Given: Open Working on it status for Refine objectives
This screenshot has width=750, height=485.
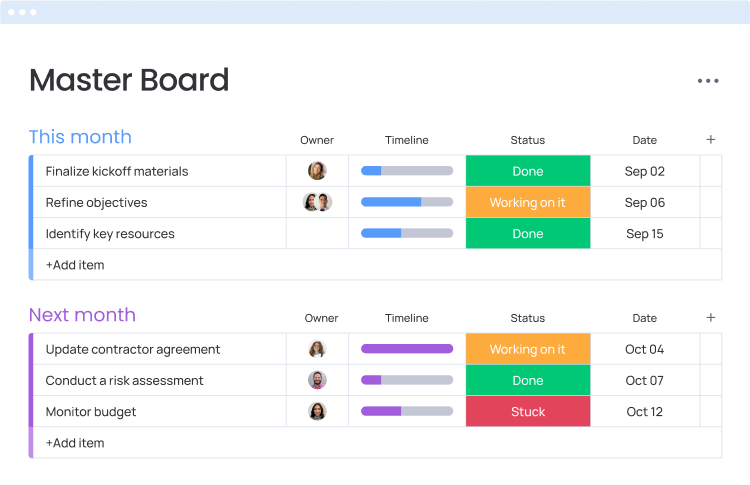Looking at the screenshot, I should point(527,202).
